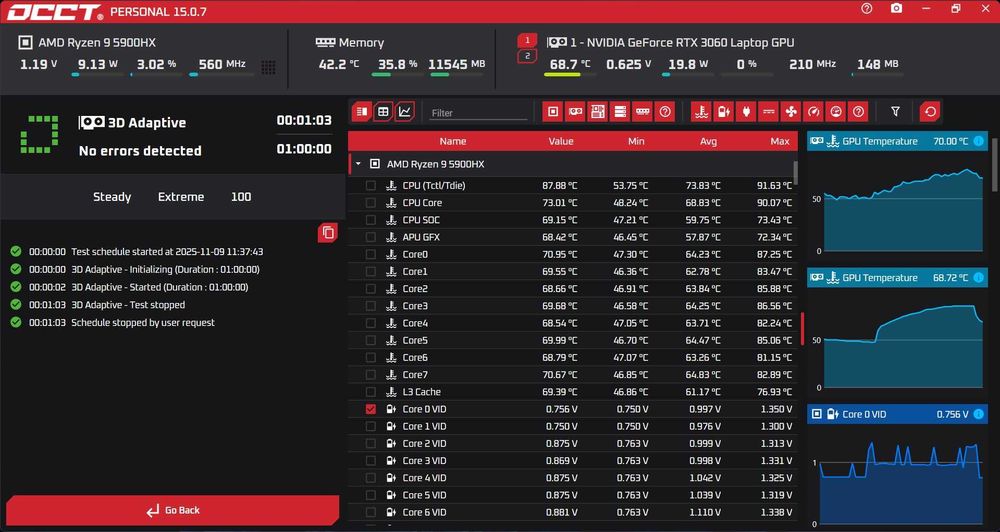Screen dimensions: 1000x532
Task: Check the CPU SOC row checkbox
Action: pyautogui.click(x=371, y=220)
